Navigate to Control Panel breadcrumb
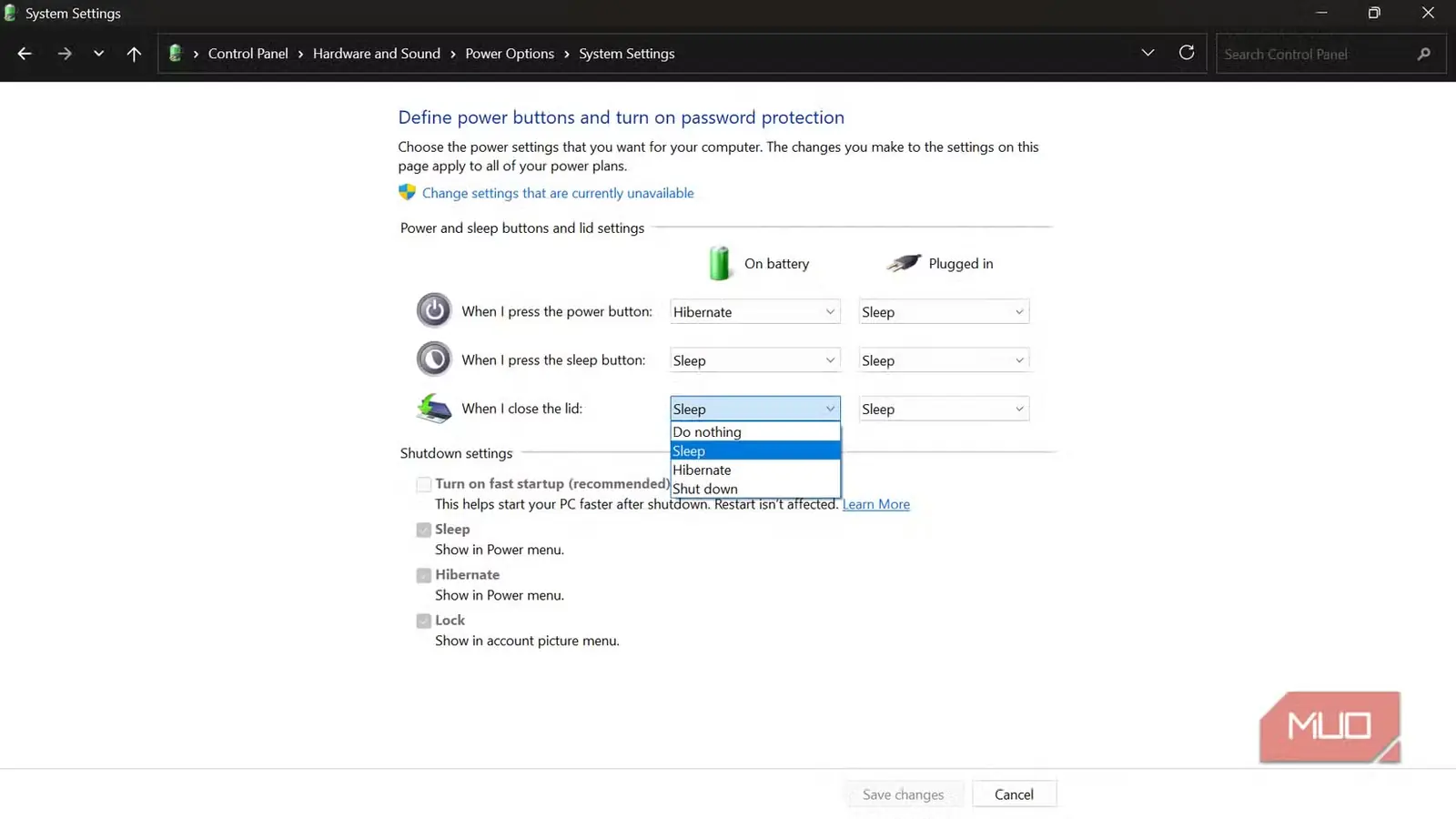The height and width of the screenshot is (819, 1456). [248, 54]
